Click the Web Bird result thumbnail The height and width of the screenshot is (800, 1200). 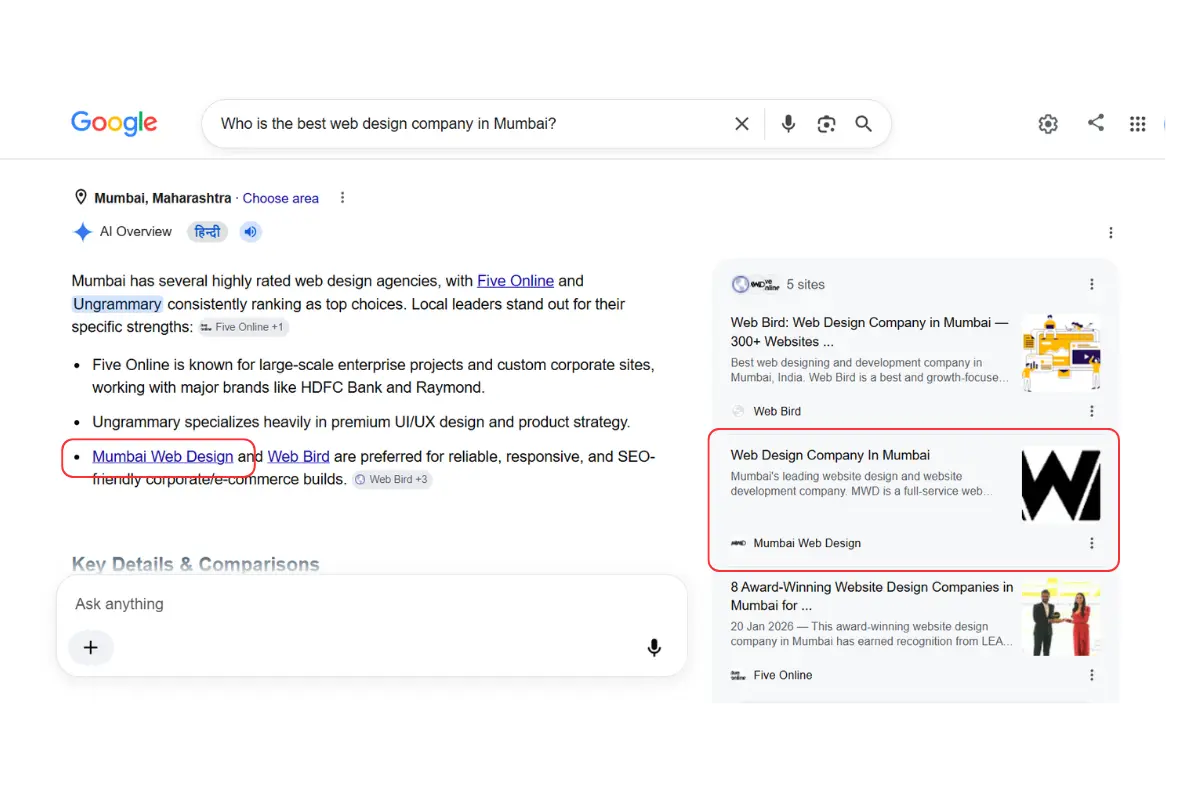[1061, 353]
